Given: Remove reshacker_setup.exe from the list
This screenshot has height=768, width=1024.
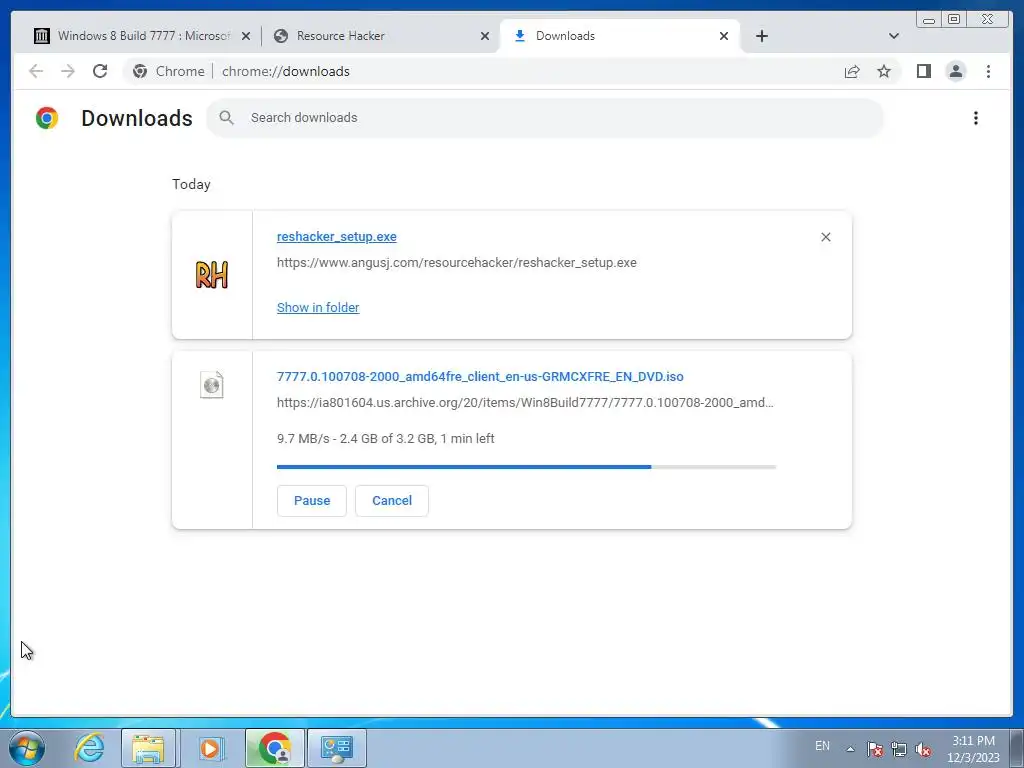Looking at the screenshot, I should (826, 237).
